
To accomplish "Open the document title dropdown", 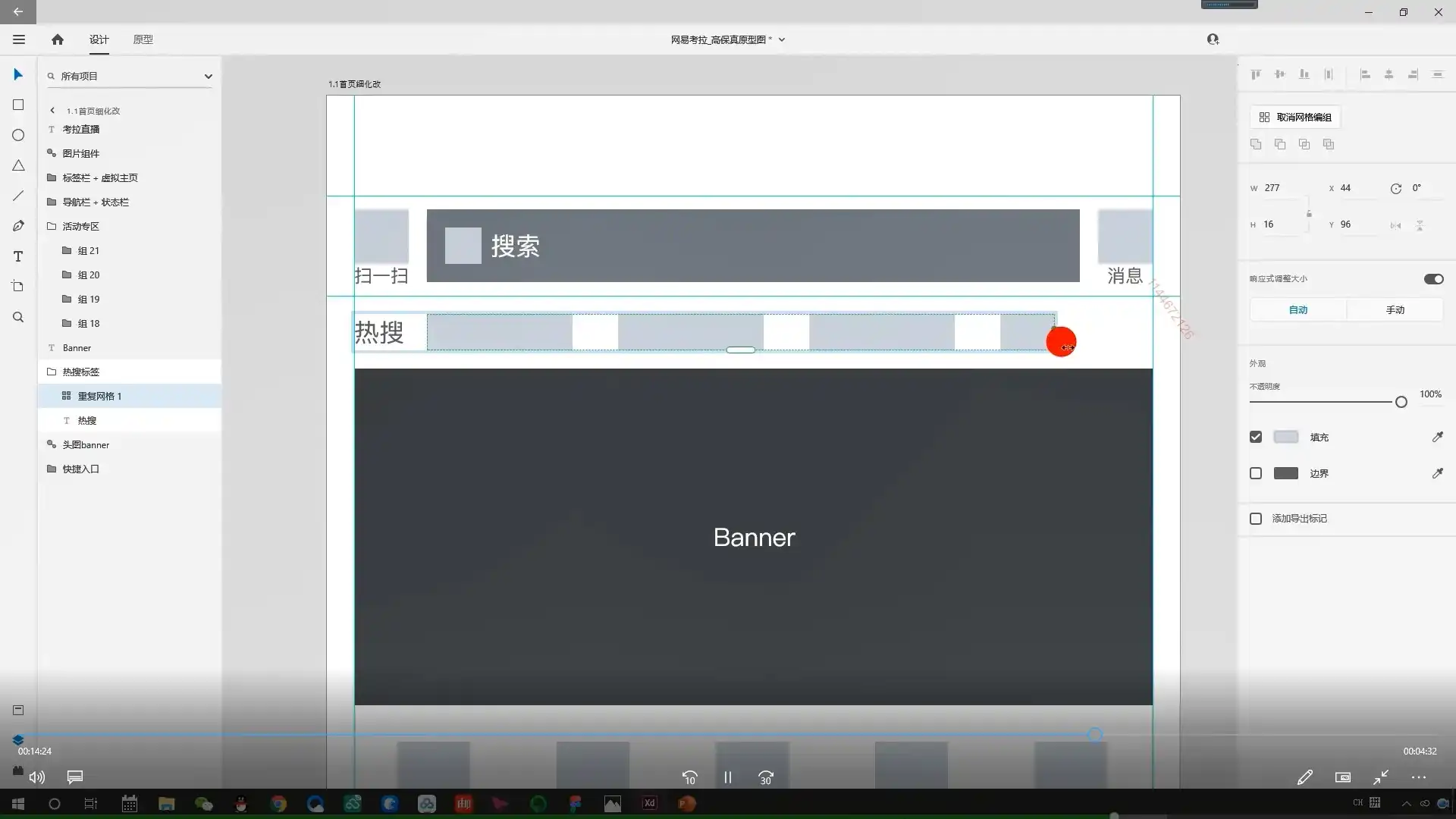I will [782, 39].
